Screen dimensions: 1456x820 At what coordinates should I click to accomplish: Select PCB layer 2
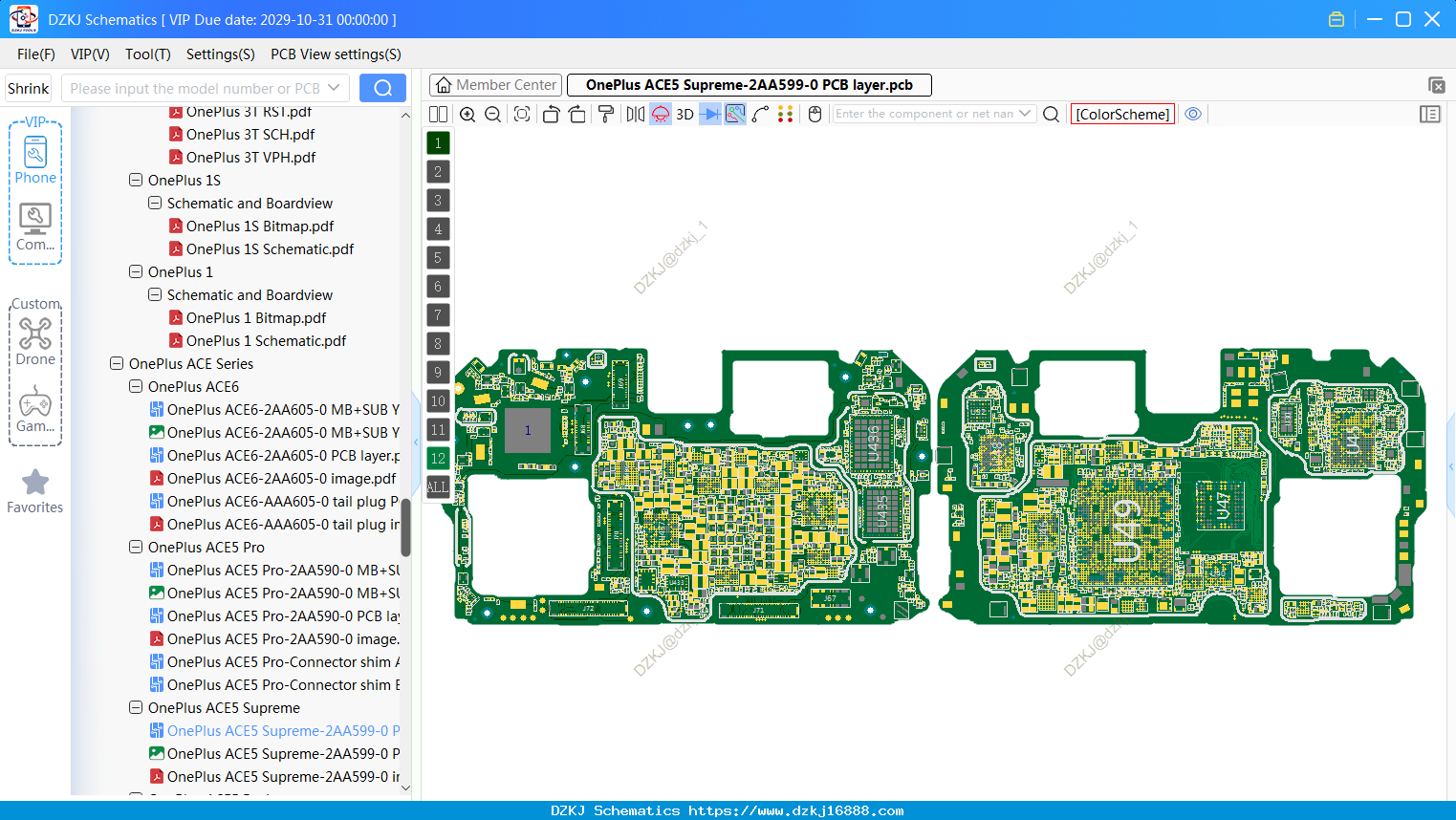(438, 172)
